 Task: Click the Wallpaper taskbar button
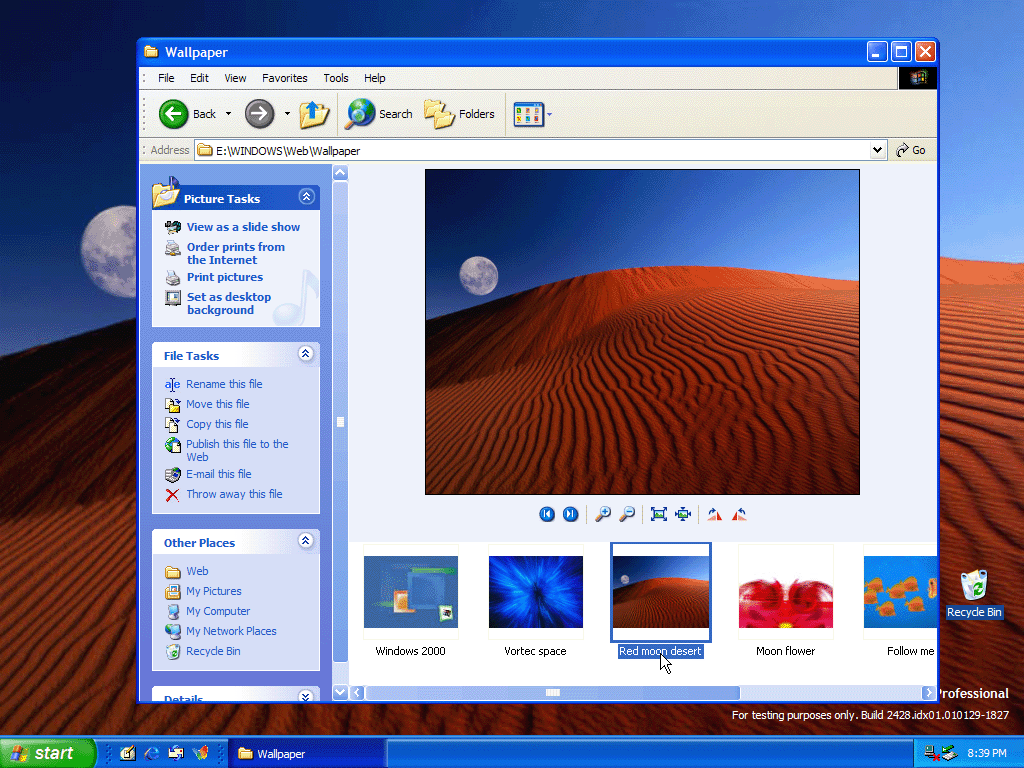pos(306,754)
